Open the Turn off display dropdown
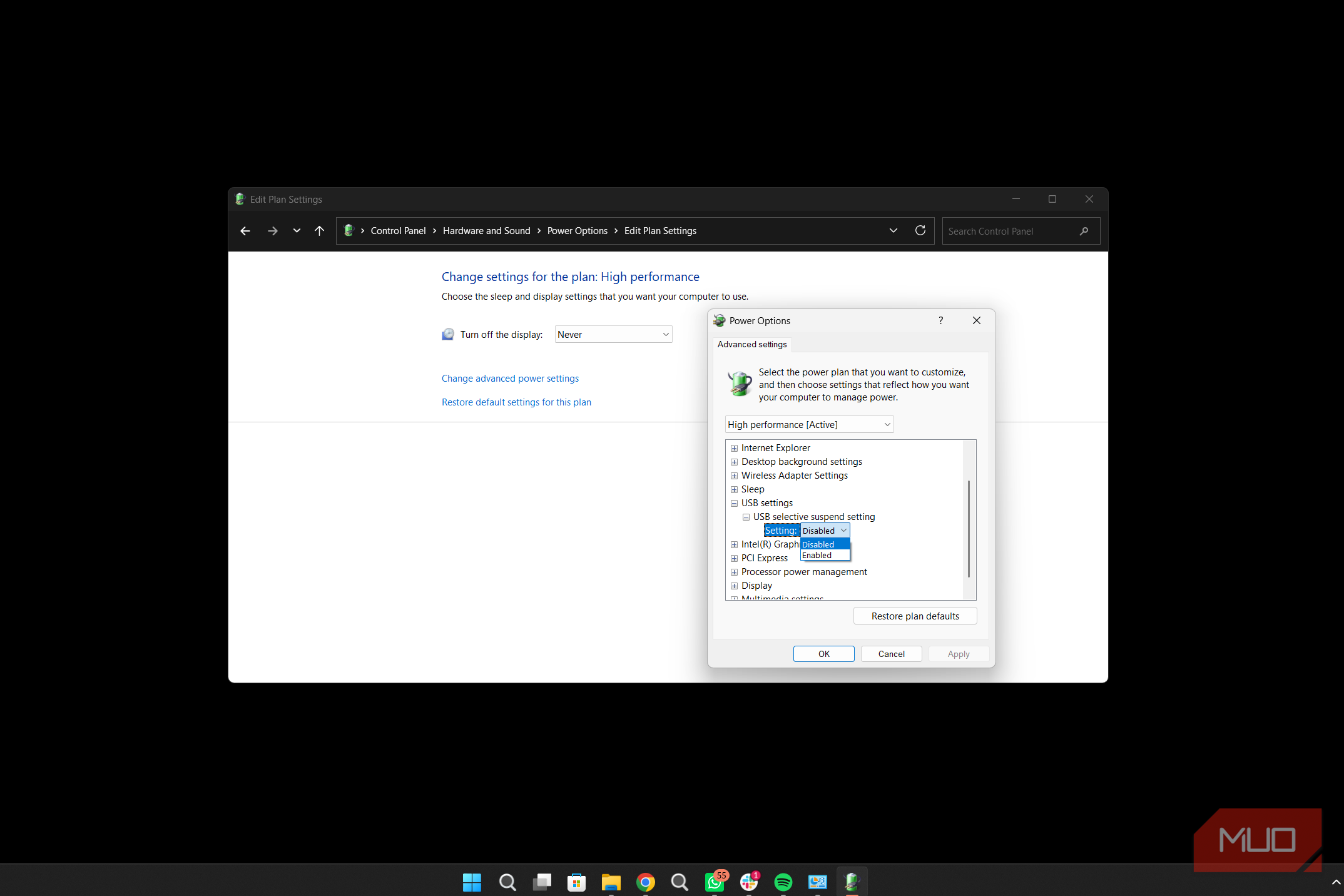Image resolution: width=1344 pixels, height=896 pixels. point(613,335)
